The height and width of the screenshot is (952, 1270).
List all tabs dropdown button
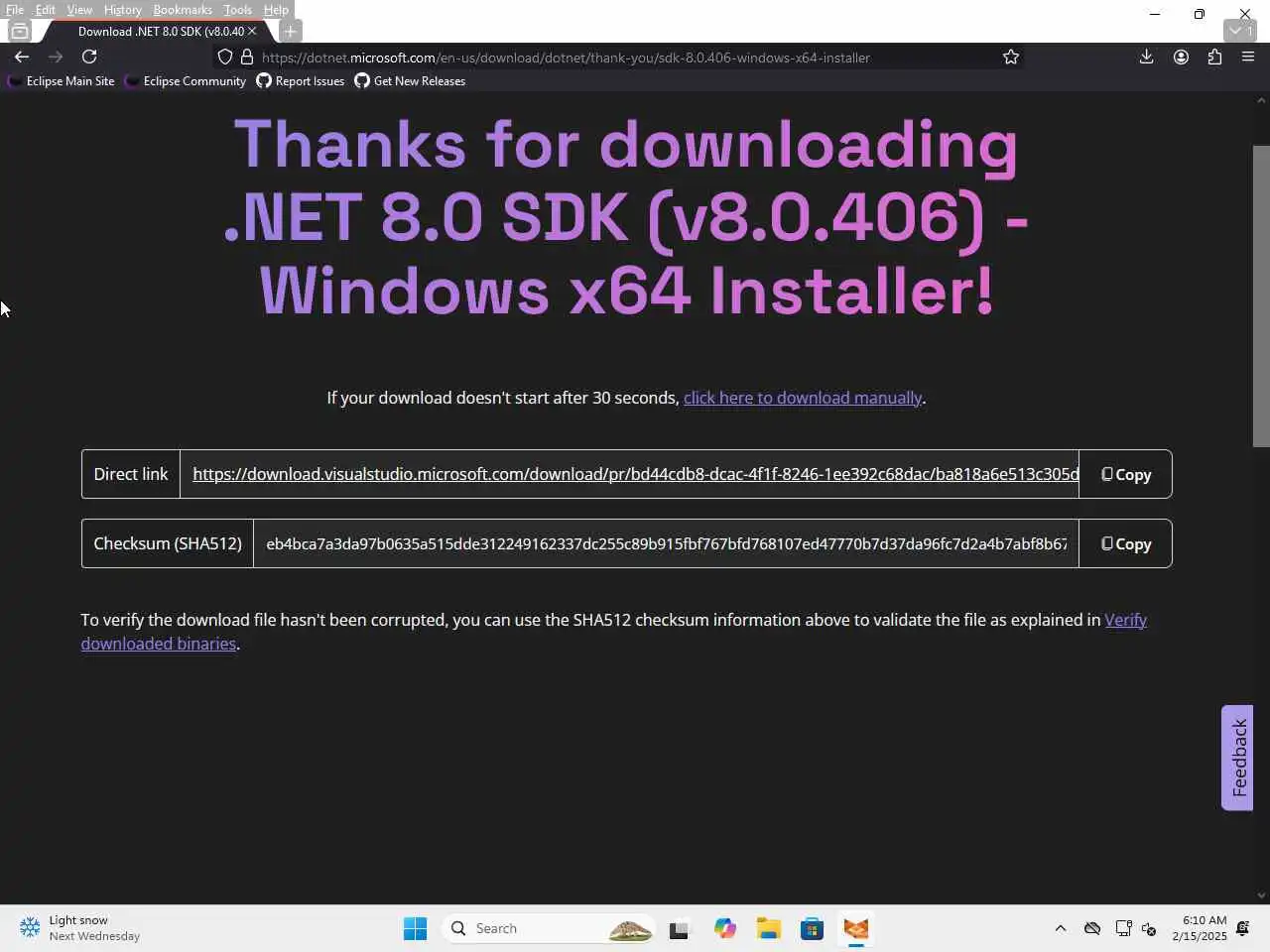coord(1240,31)
